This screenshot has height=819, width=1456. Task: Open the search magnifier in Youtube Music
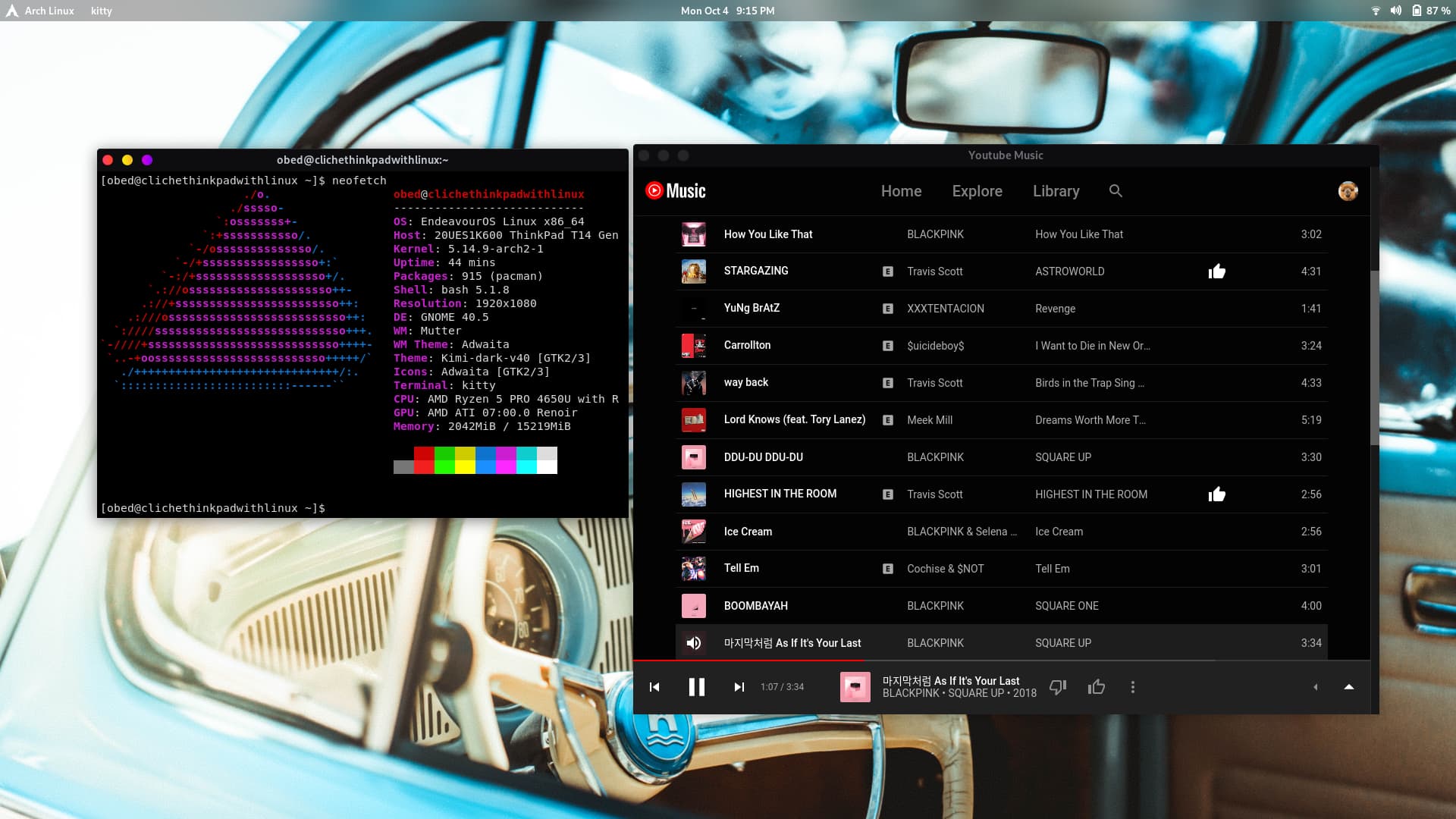click(1116, 191)
